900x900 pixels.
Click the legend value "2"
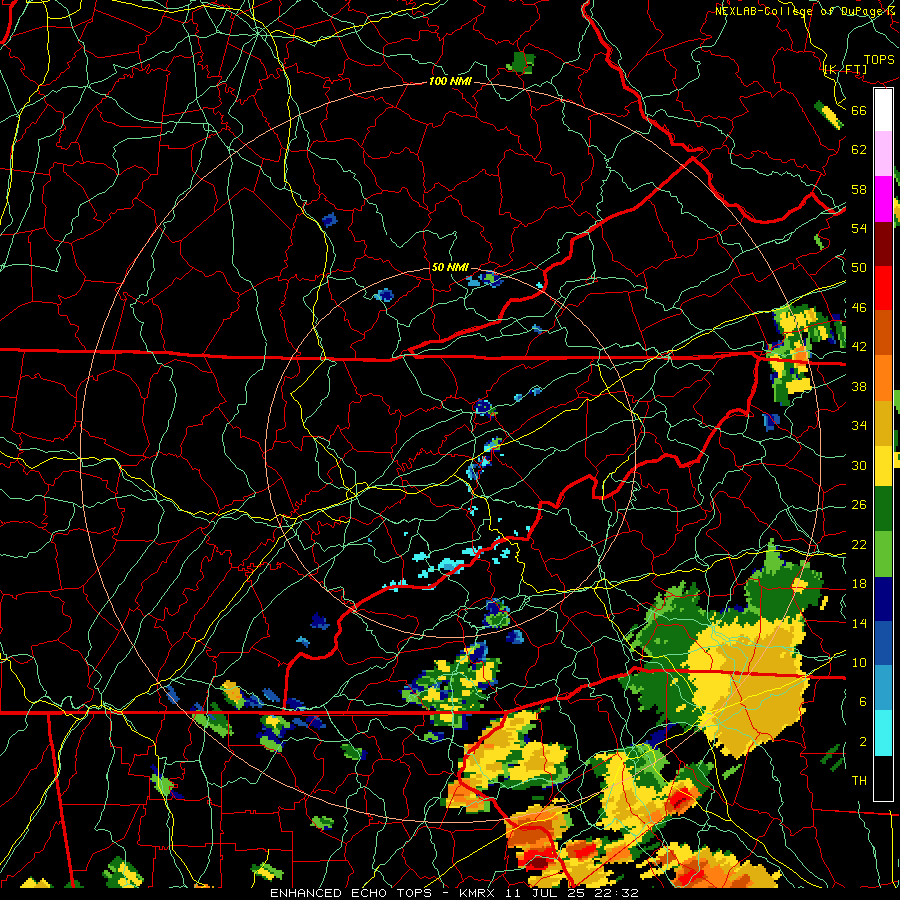pos(863,742)
